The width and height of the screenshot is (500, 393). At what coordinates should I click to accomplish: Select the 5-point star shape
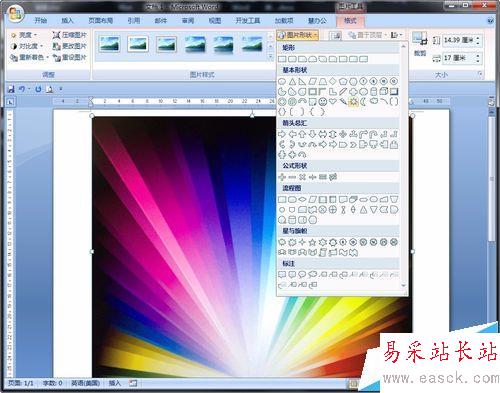coord(312,242)
